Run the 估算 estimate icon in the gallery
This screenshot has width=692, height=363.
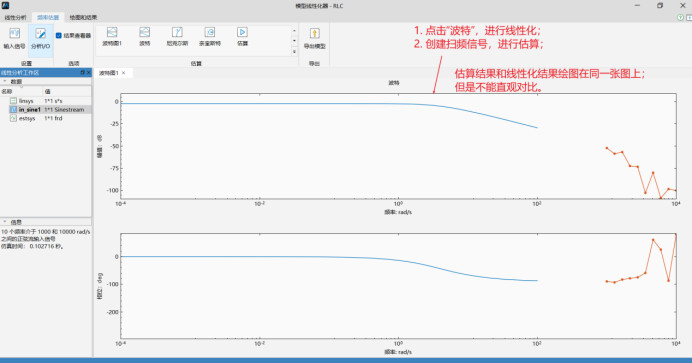[242, 37]
